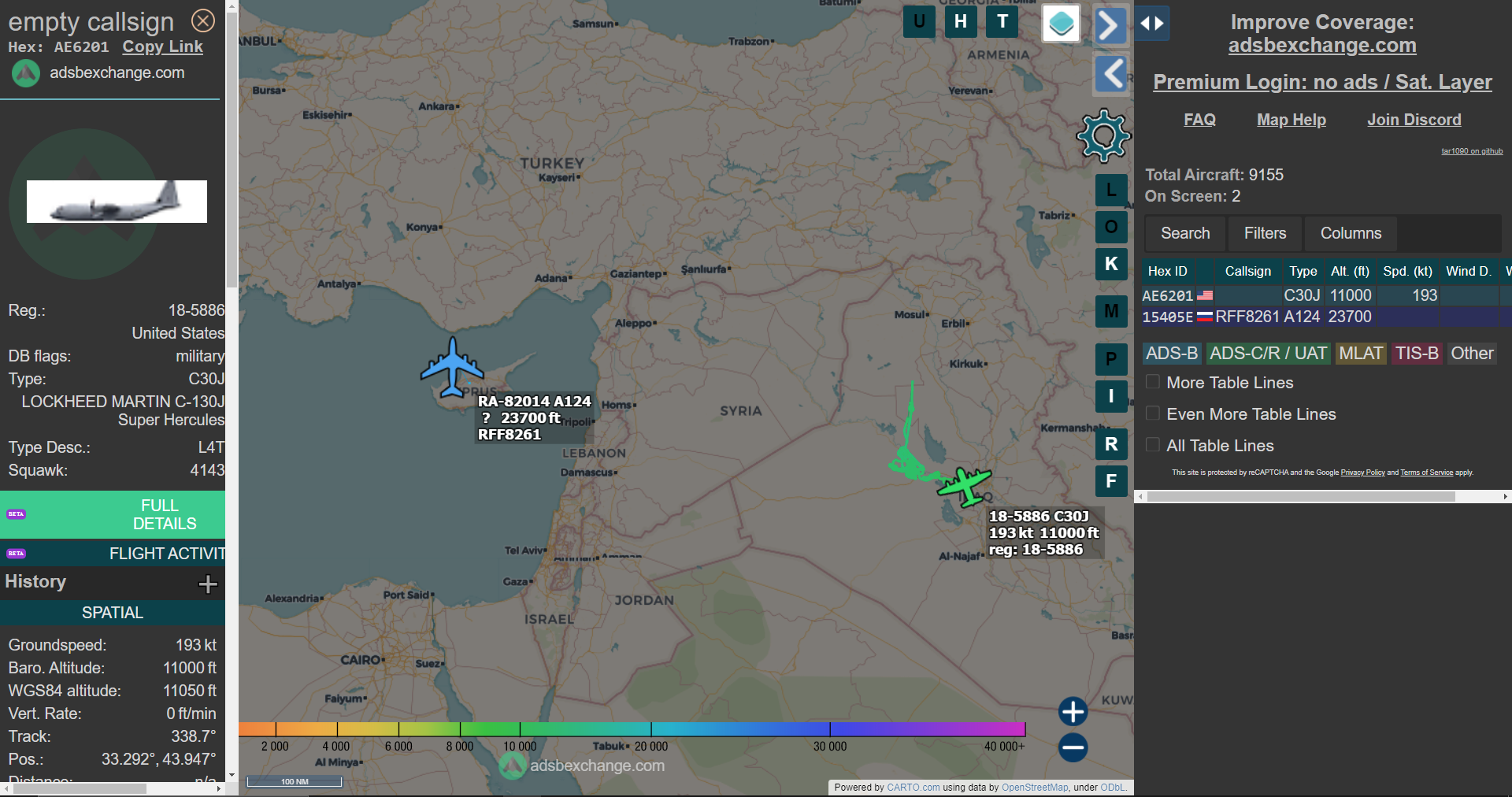Click the L map button
Image resolution: width=1512 pixels, height=797 pixels.
point(1111,190)
